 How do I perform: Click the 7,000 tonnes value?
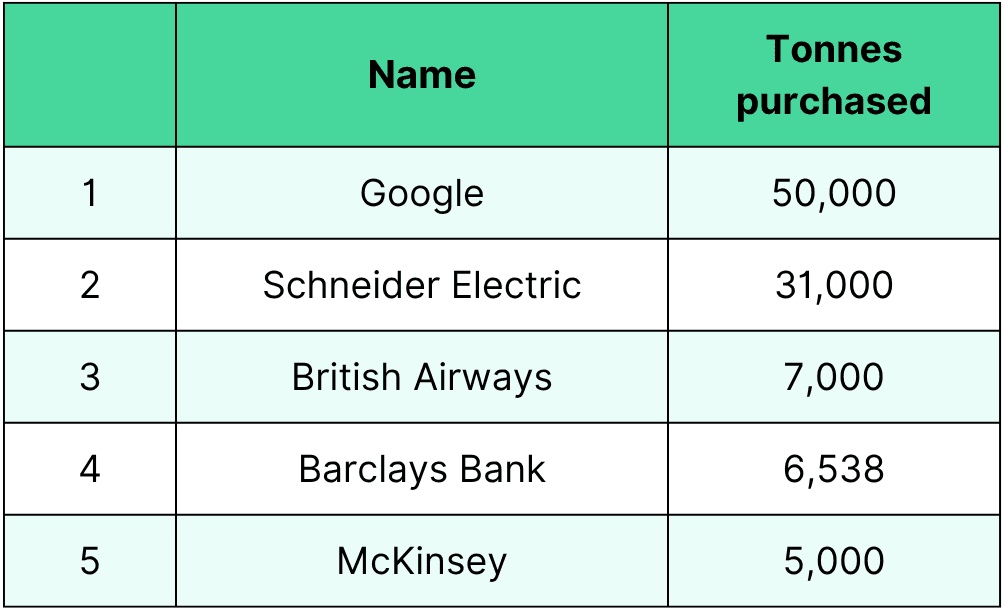click(834, 377)
